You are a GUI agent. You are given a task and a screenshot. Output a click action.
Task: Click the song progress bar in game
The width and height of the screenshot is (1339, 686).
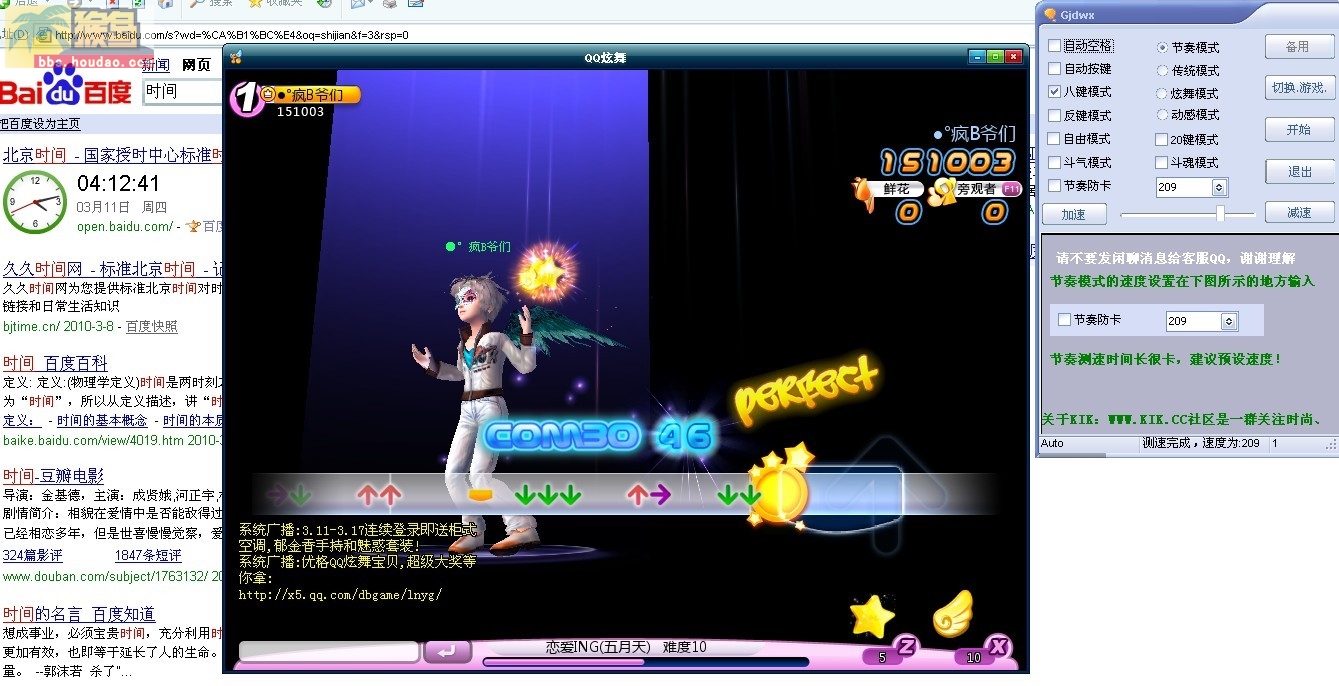[646, 662]
